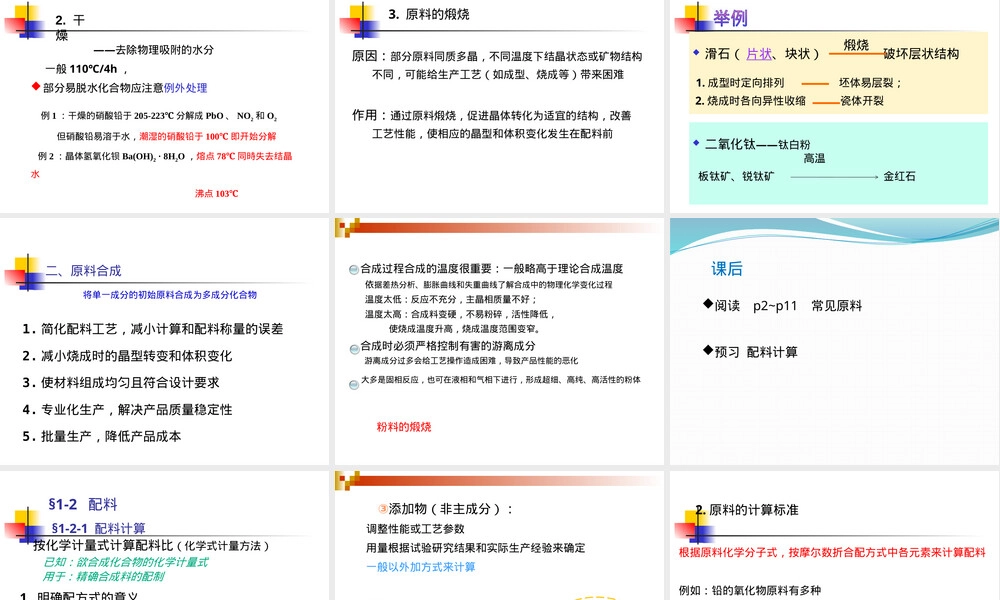Click the bullet line '合成时必须严格控制有害的游离成分'

tap(448, 346)
